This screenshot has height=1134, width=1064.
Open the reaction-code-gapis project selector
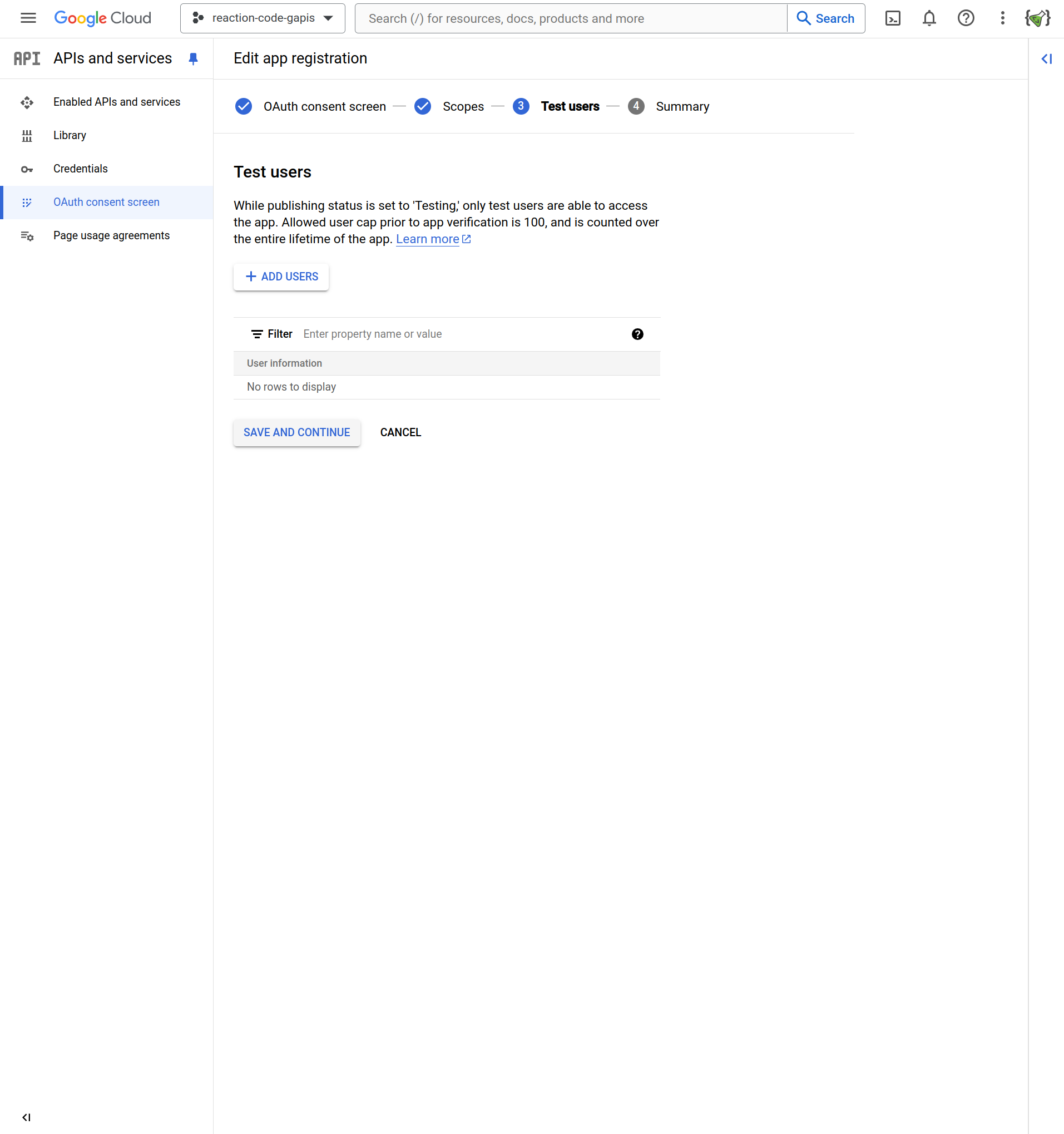tap(263, 18)
